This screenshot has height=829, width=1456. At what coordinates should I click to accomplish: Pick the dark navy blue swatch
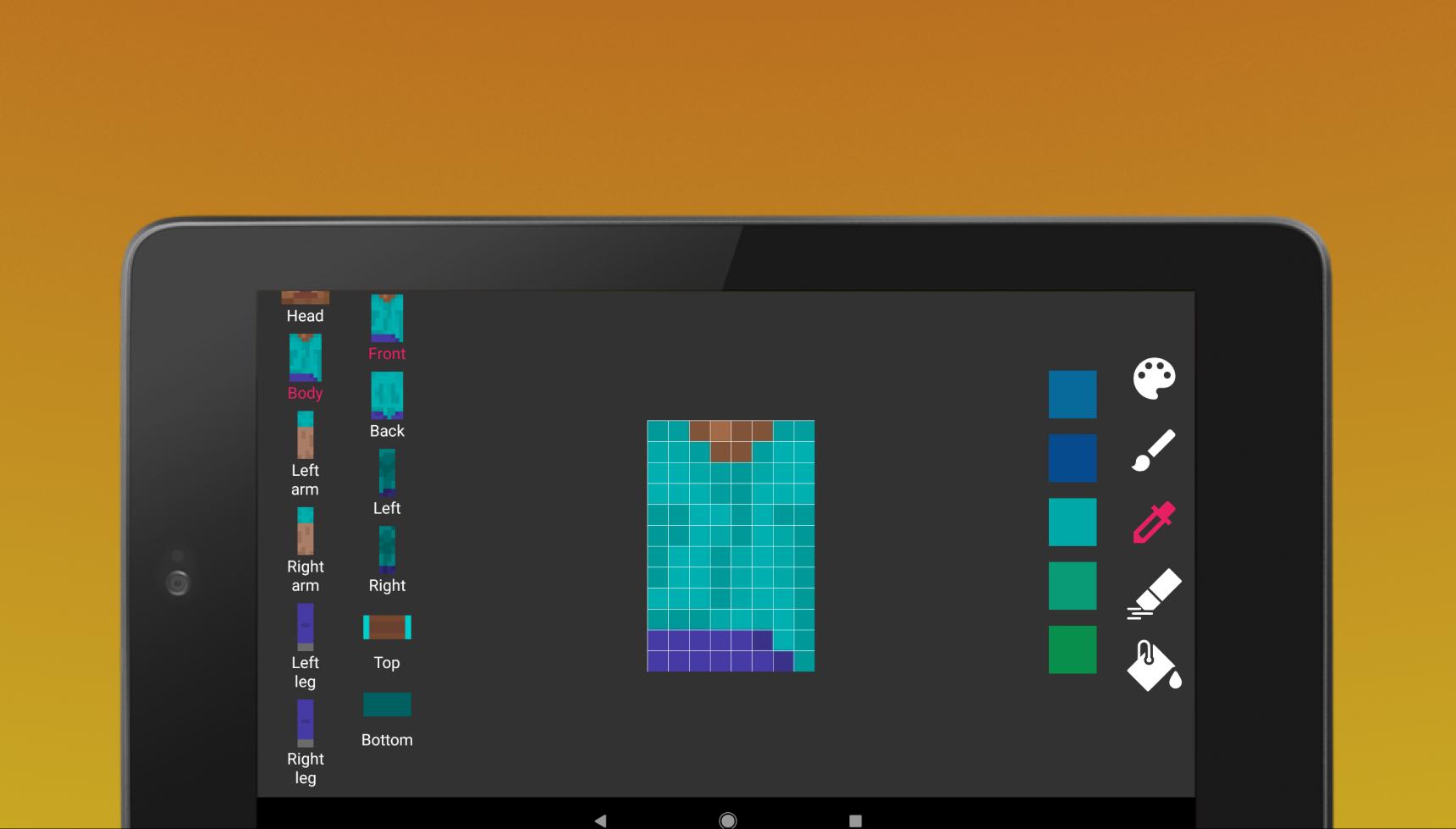pyautogui.click(x=1073, y=458)
